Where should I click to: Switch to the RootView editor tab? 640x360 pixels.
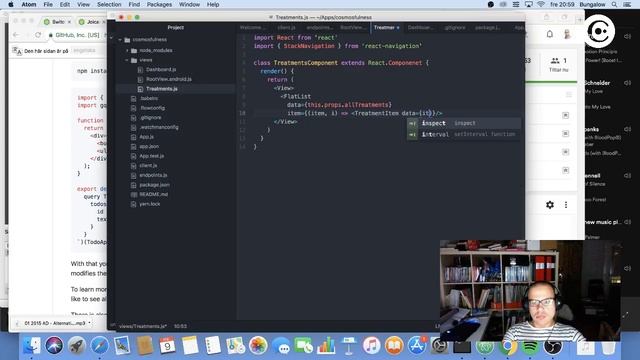point(352,27)
